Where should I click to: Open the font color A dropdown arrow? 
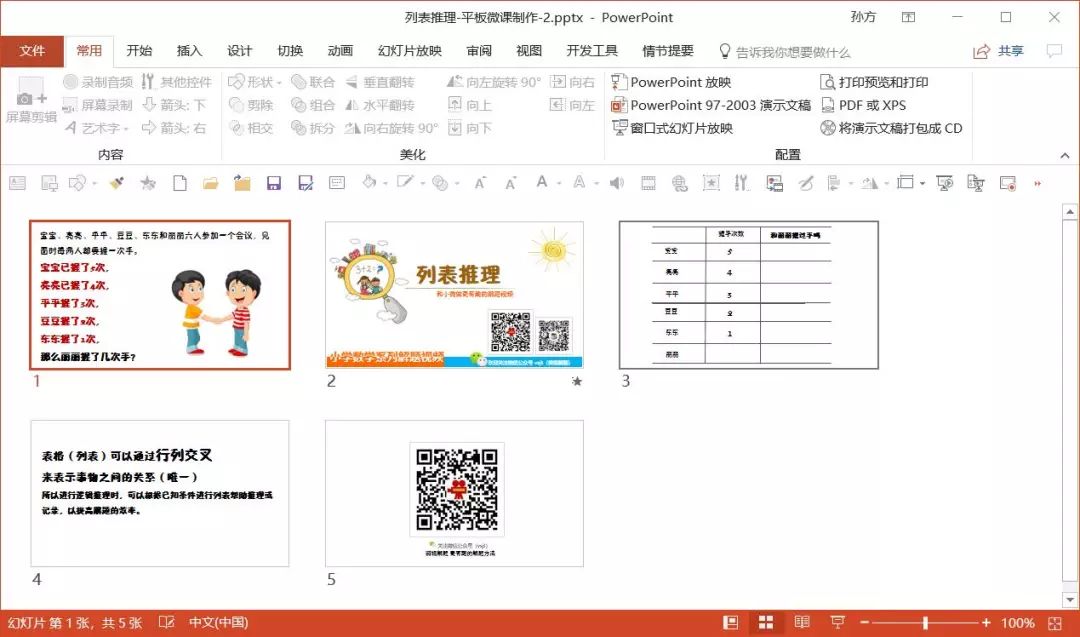[559, 184]
